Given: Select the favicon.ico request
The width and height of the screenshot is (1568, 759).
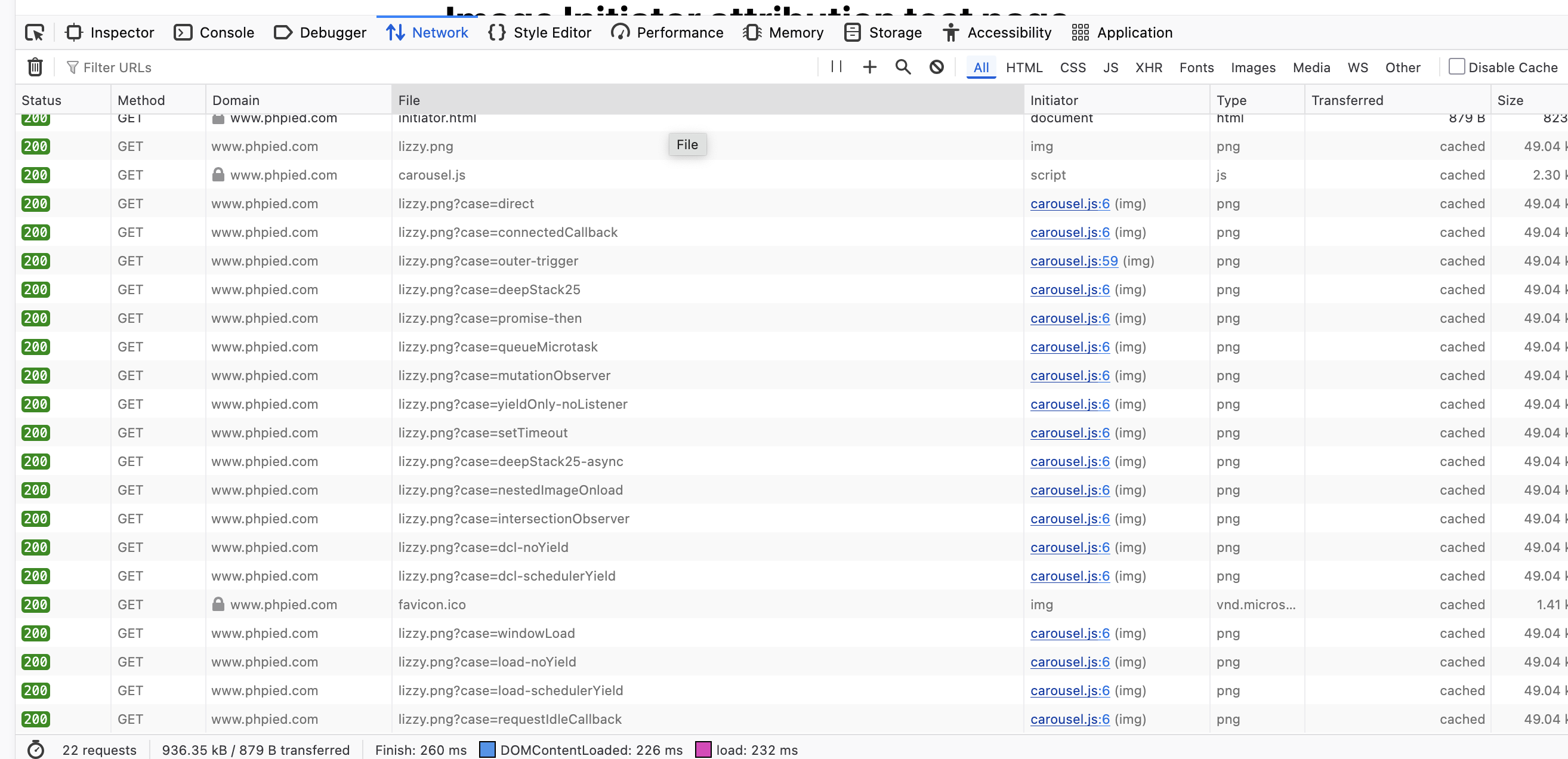Looking at the screenshot, I should 791,604.
